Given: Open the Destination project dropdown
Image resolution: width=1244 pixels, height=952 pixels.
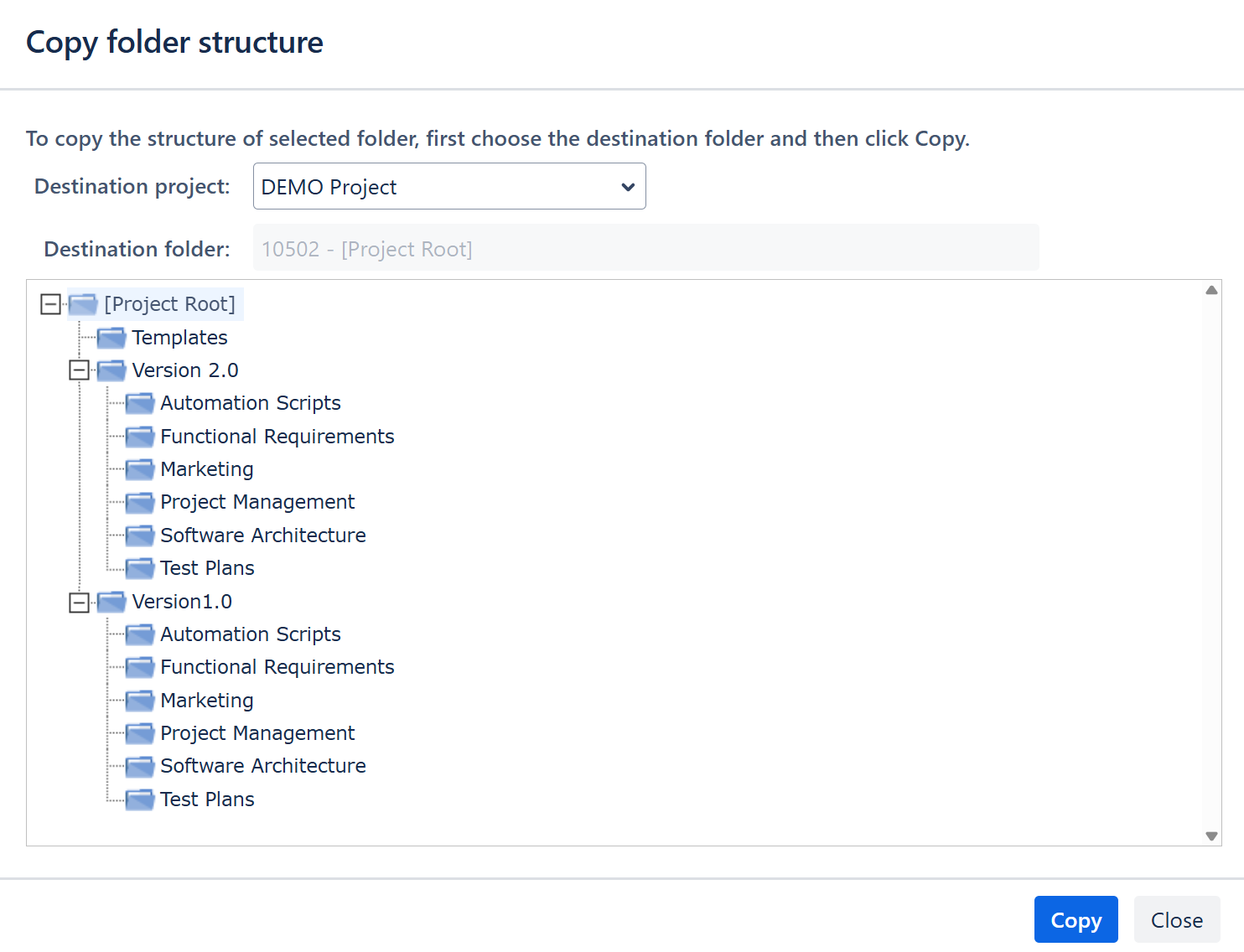Looking at the screenshot, I should tap(448, 186).
